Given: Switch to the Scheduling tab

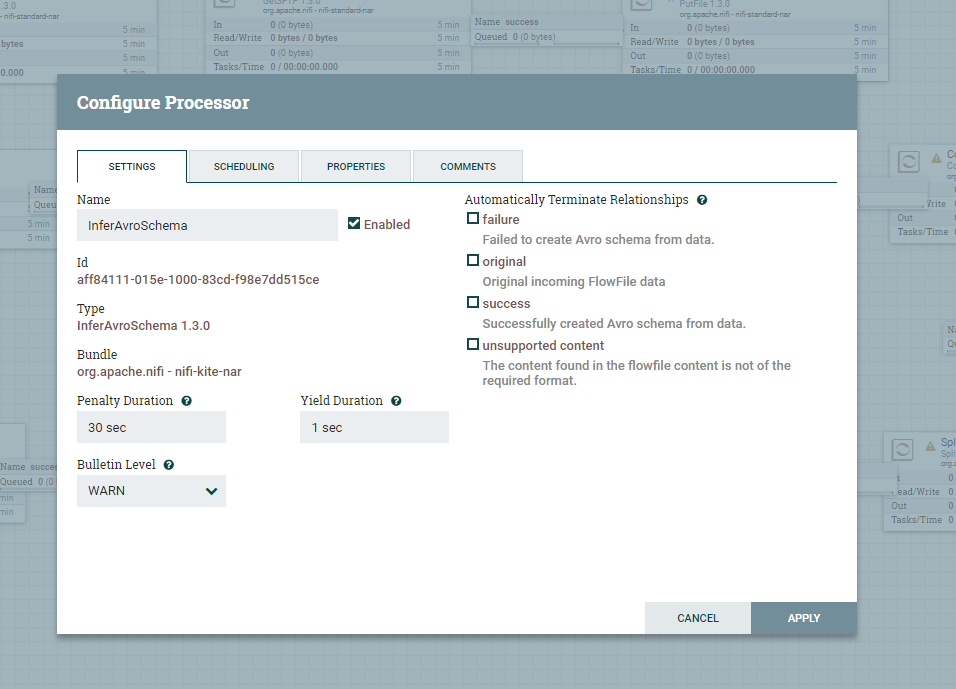Looking at the screenshot, I should (x=244, y=166).
